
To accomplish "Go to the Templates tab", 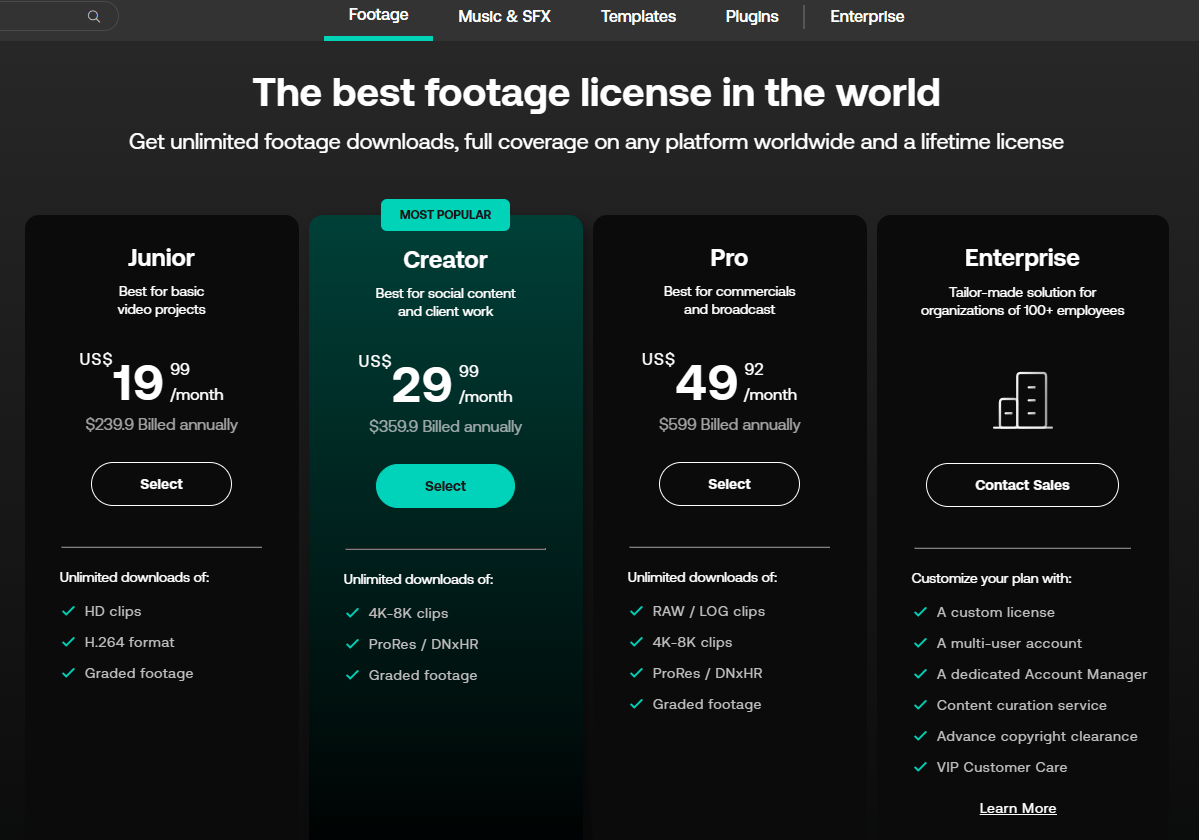I will point(638,16).
